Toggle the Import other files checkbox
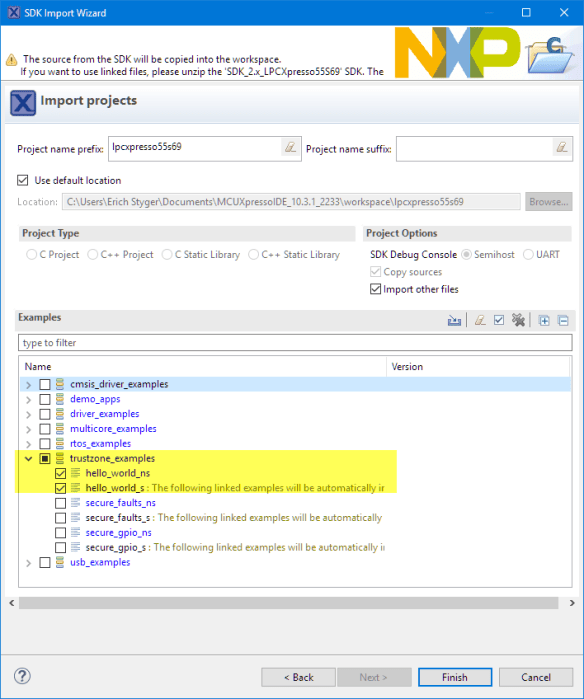Screen dimensions: 584x699 [375, 289]
